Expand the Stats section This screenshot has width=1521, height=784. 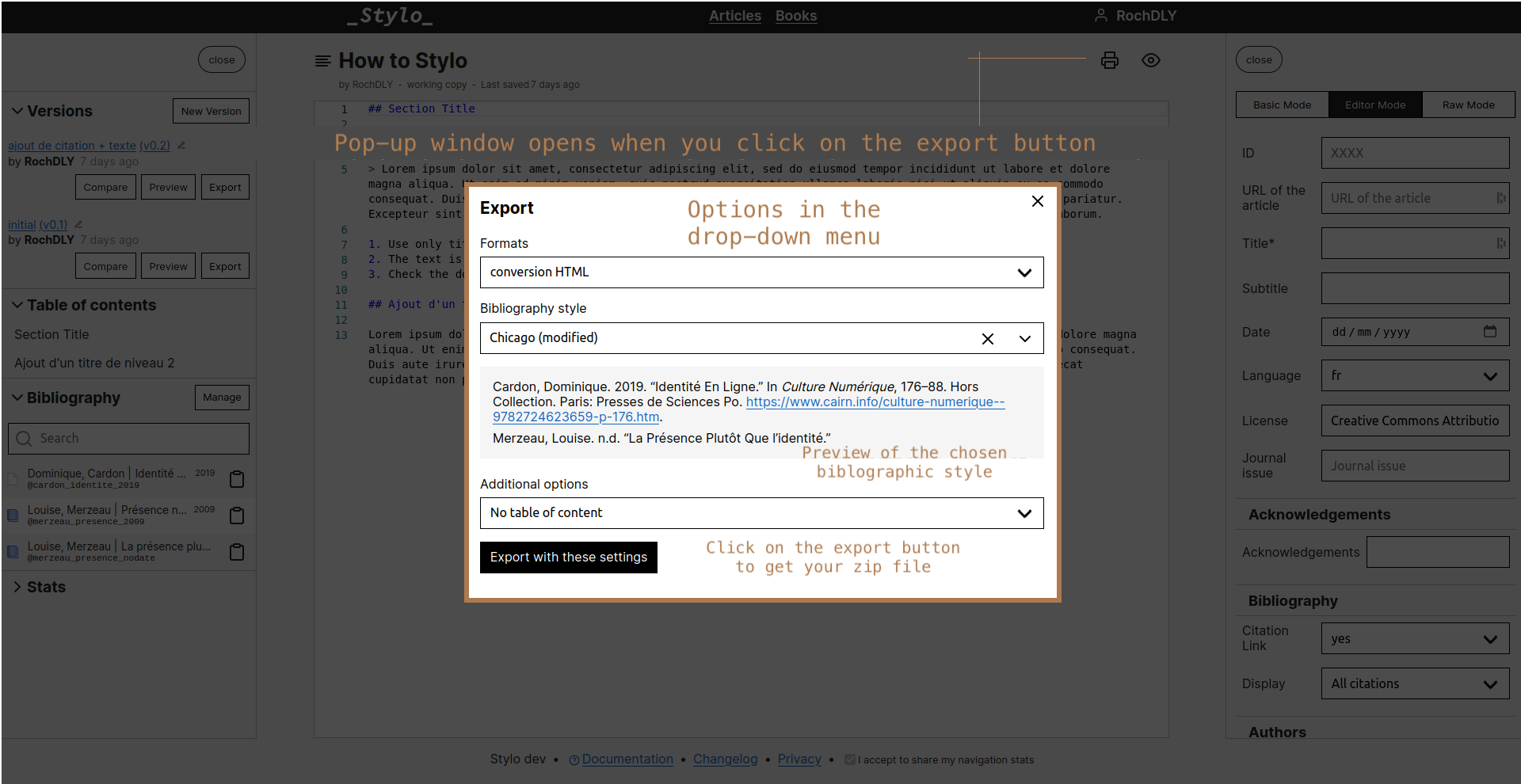tap(17, 587)
